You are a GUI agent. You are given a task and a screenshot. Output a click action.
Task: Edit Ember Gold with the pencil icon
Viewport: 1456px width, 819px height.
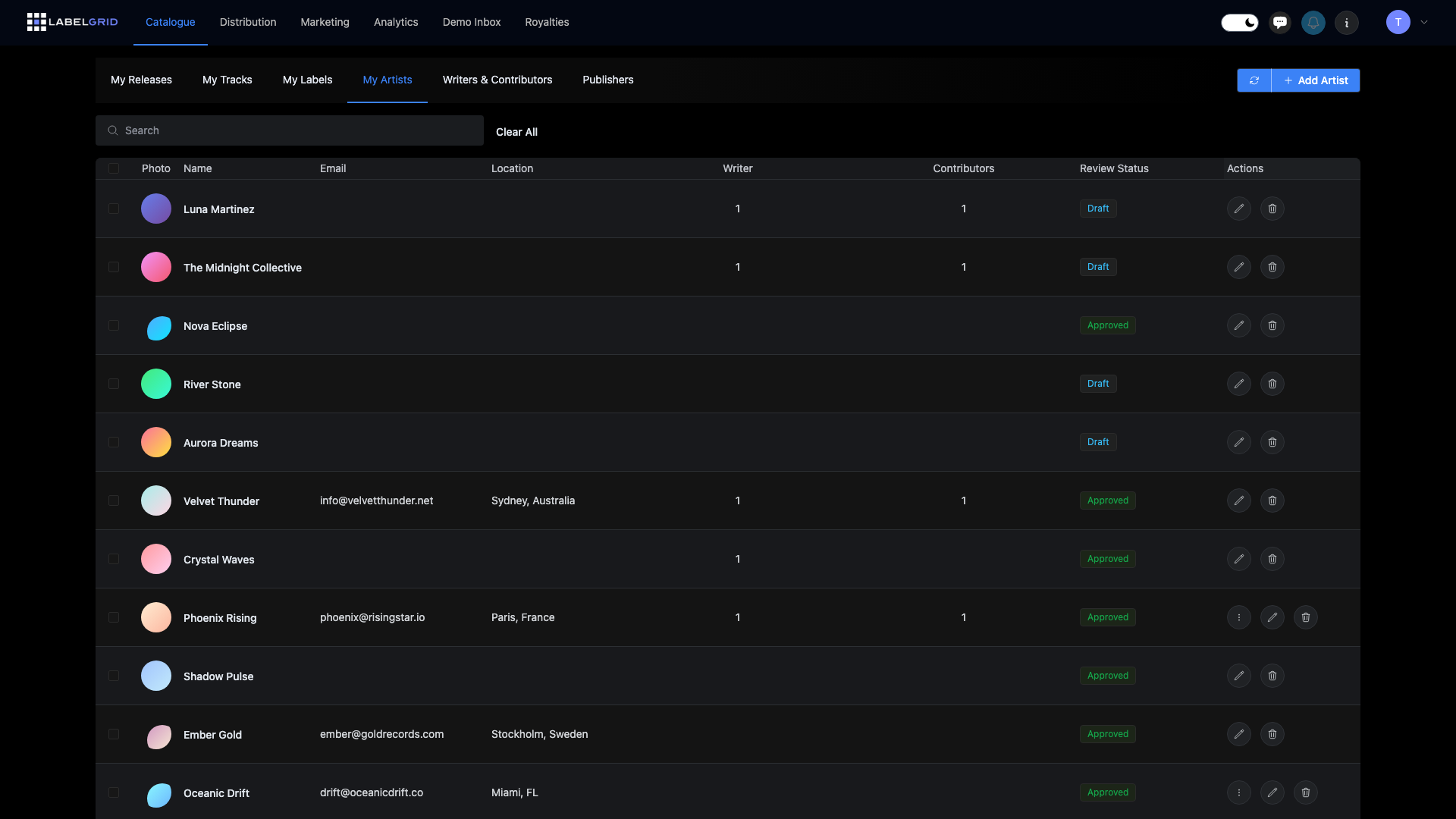pyautogui.click(x=1239, y=734)
